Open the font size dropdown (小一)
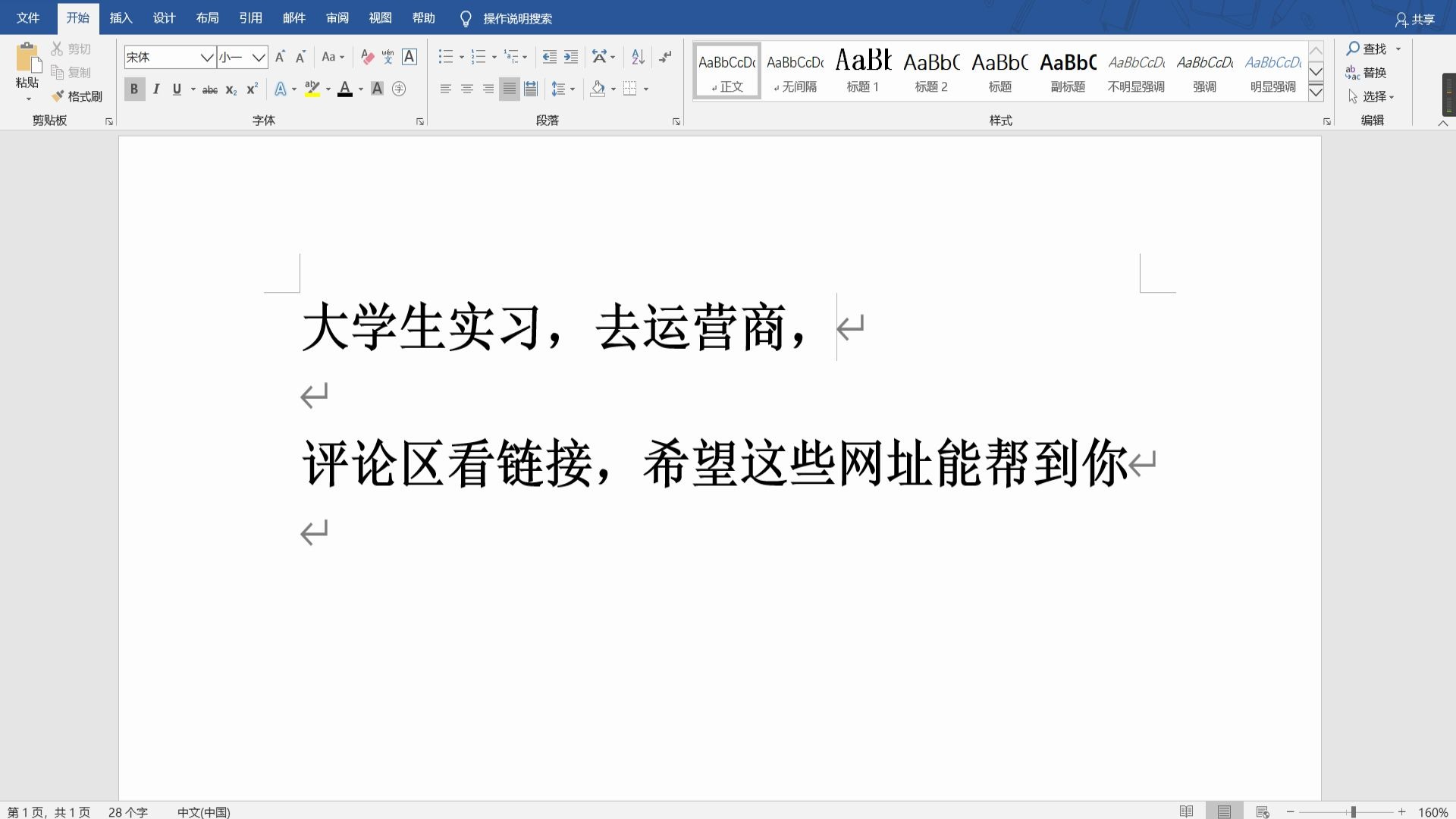1456x819 pixels. [x=259, y=57]
